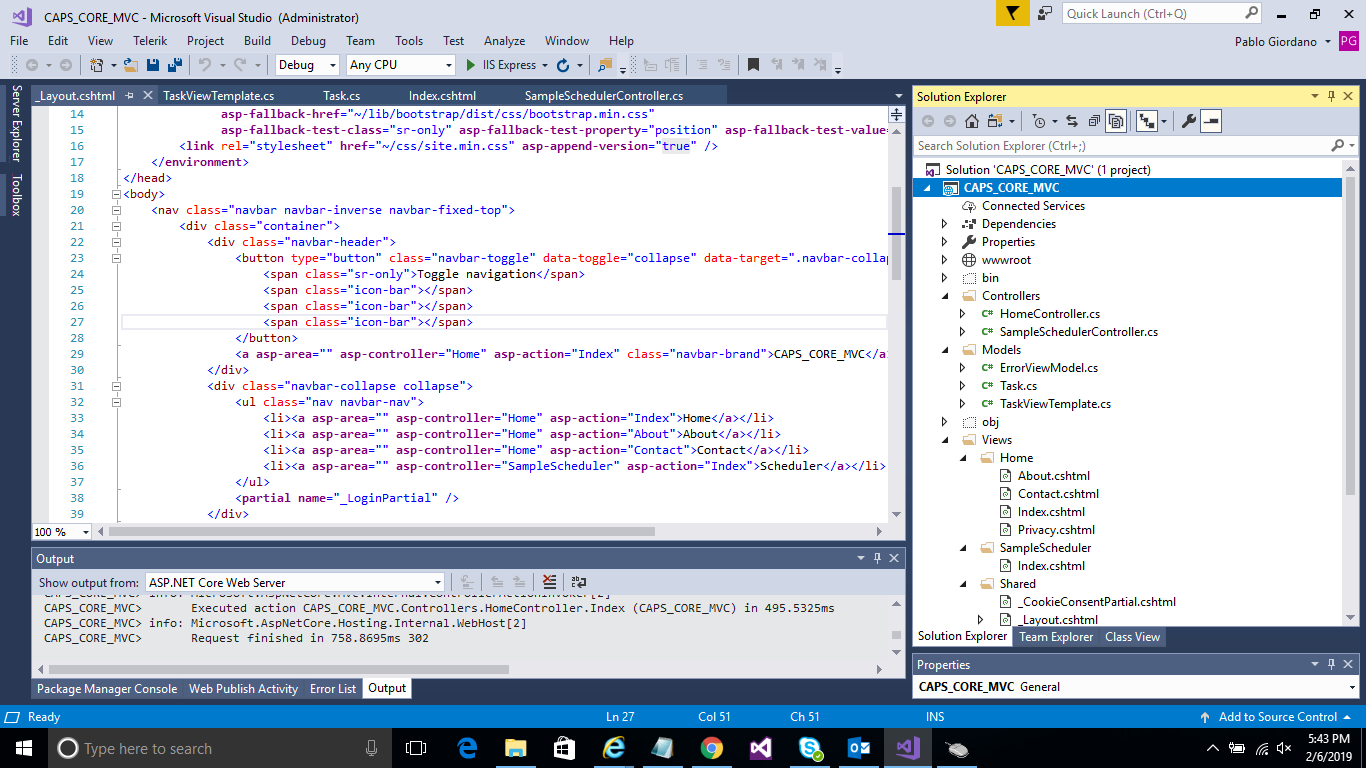This screenshot has width=1366, height=768.
Task: Open Properties wrench icon in Solution Explorer
Action: pyautogui.click(x=1188, y=121)
